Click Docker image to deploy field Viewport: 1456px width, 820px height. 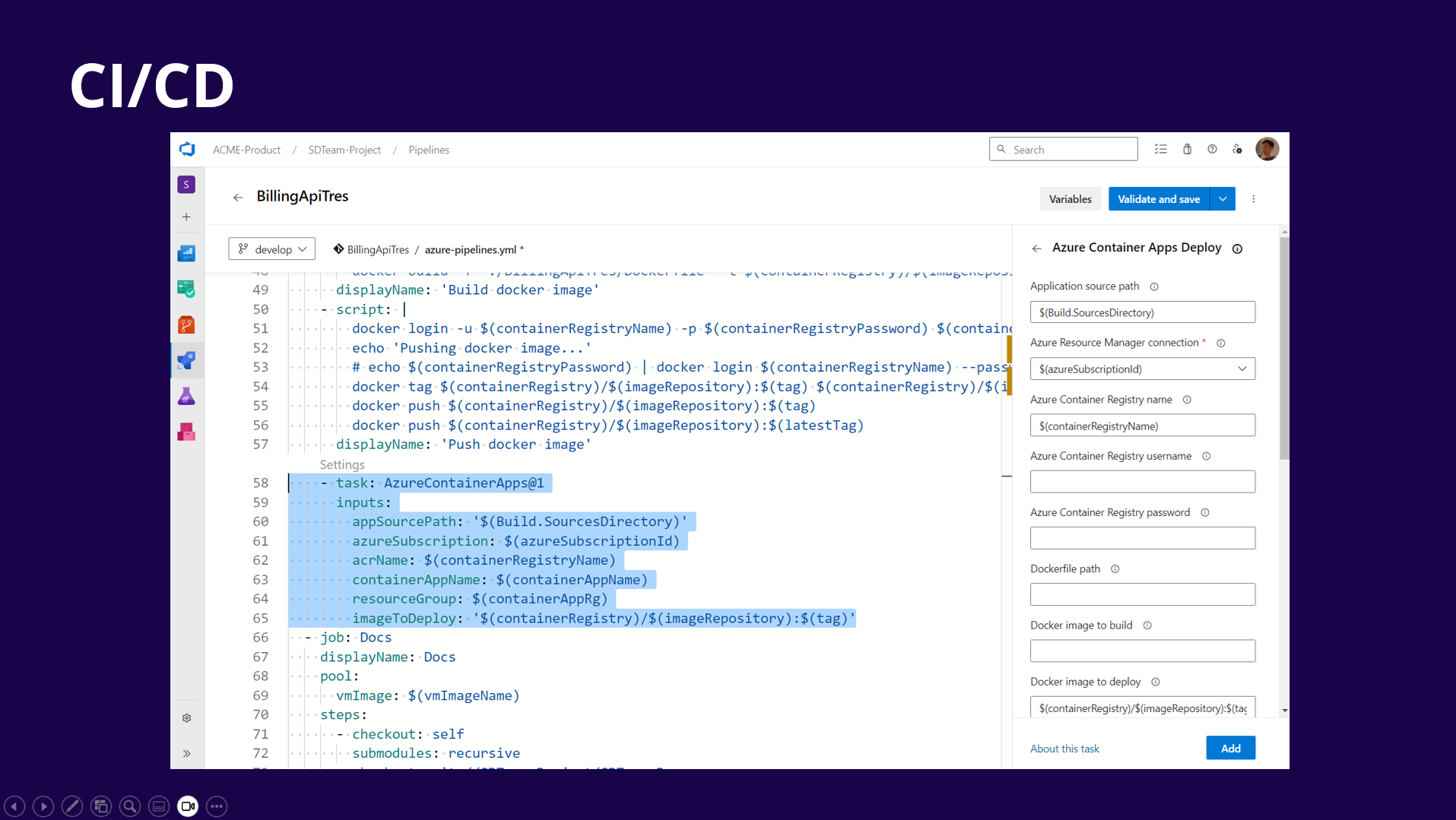1143,708
